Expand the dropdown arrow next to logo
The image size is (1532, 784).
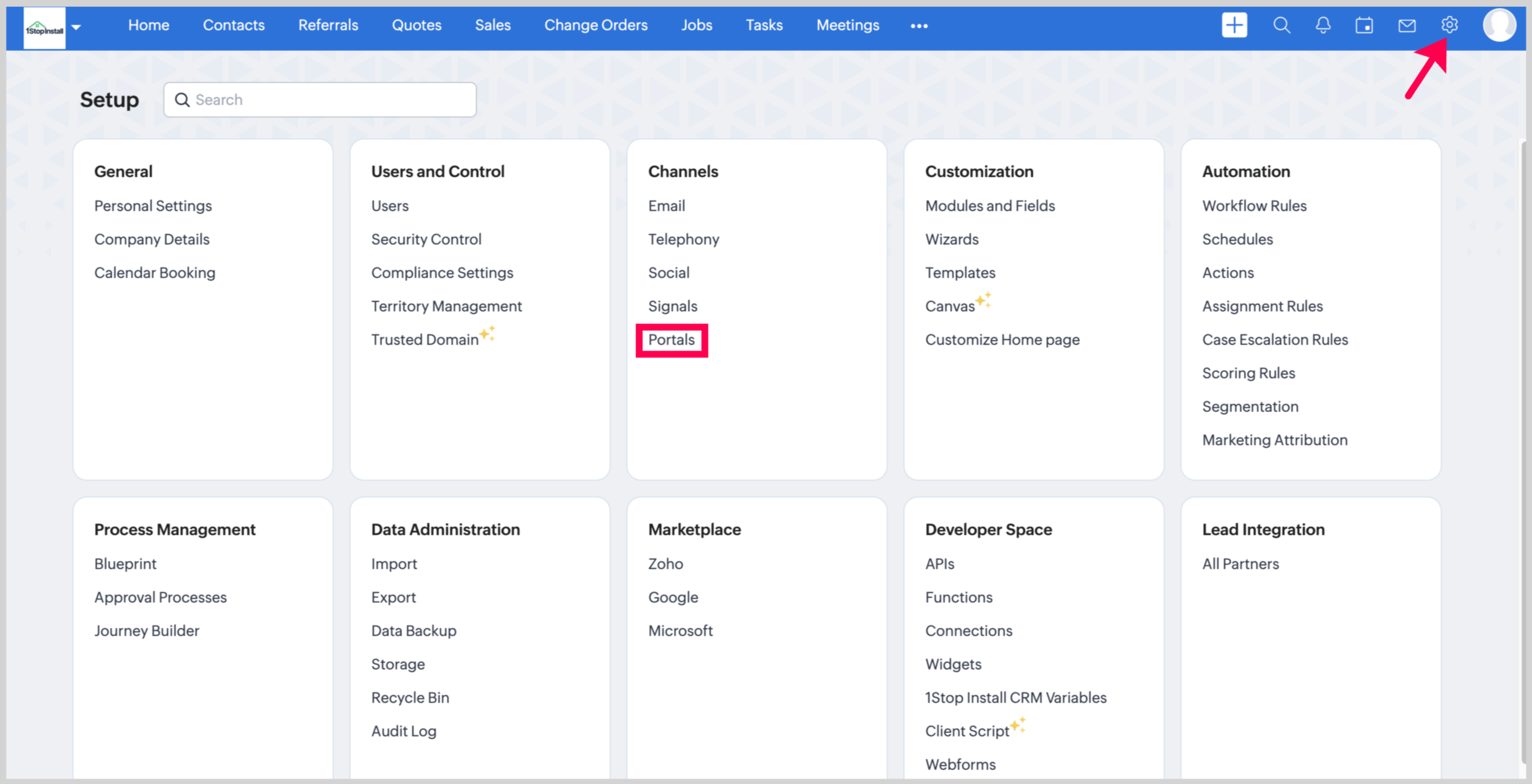(76, 27)
